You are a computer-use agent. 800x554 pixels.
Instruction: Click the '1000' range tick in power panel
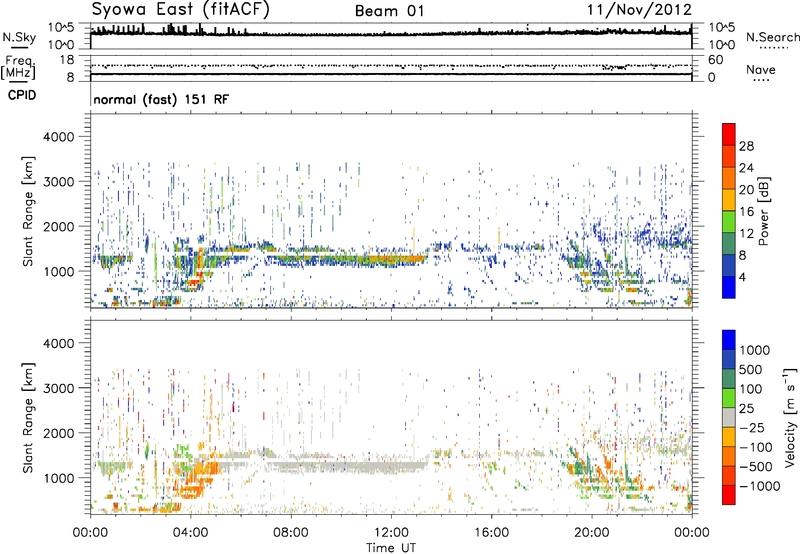[58, 271]
